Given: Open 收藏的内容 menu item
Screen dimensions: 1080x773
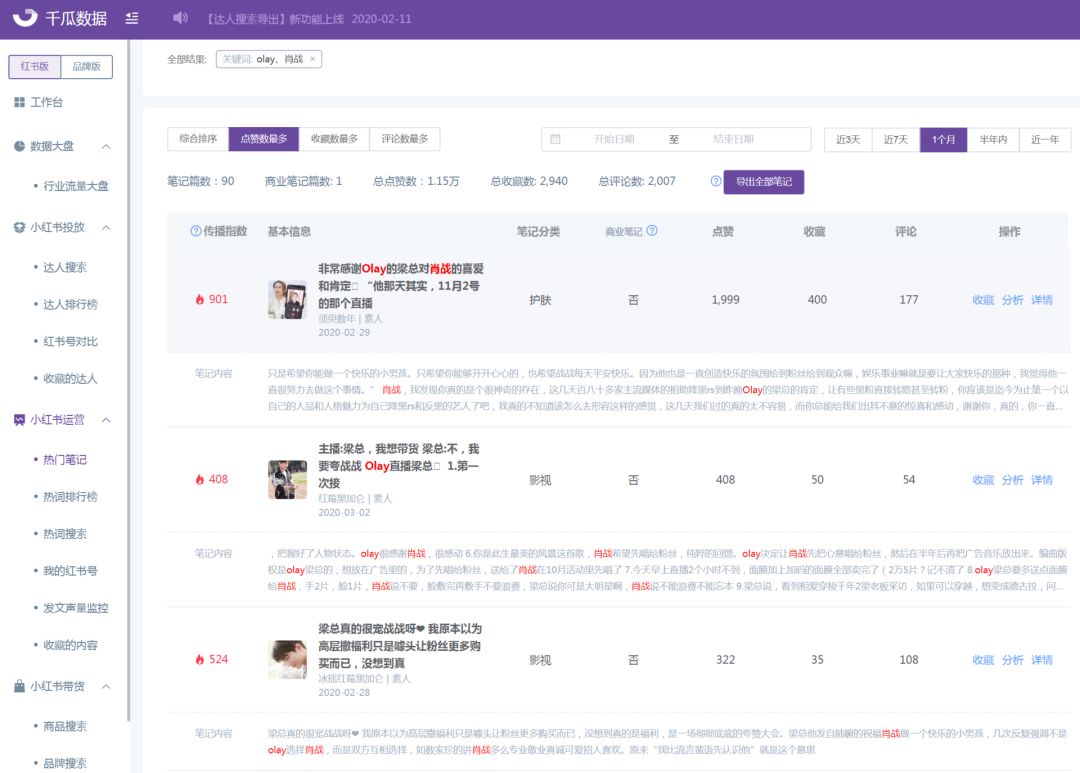Looking at the screenshot, I should click(x=70, y=646).
